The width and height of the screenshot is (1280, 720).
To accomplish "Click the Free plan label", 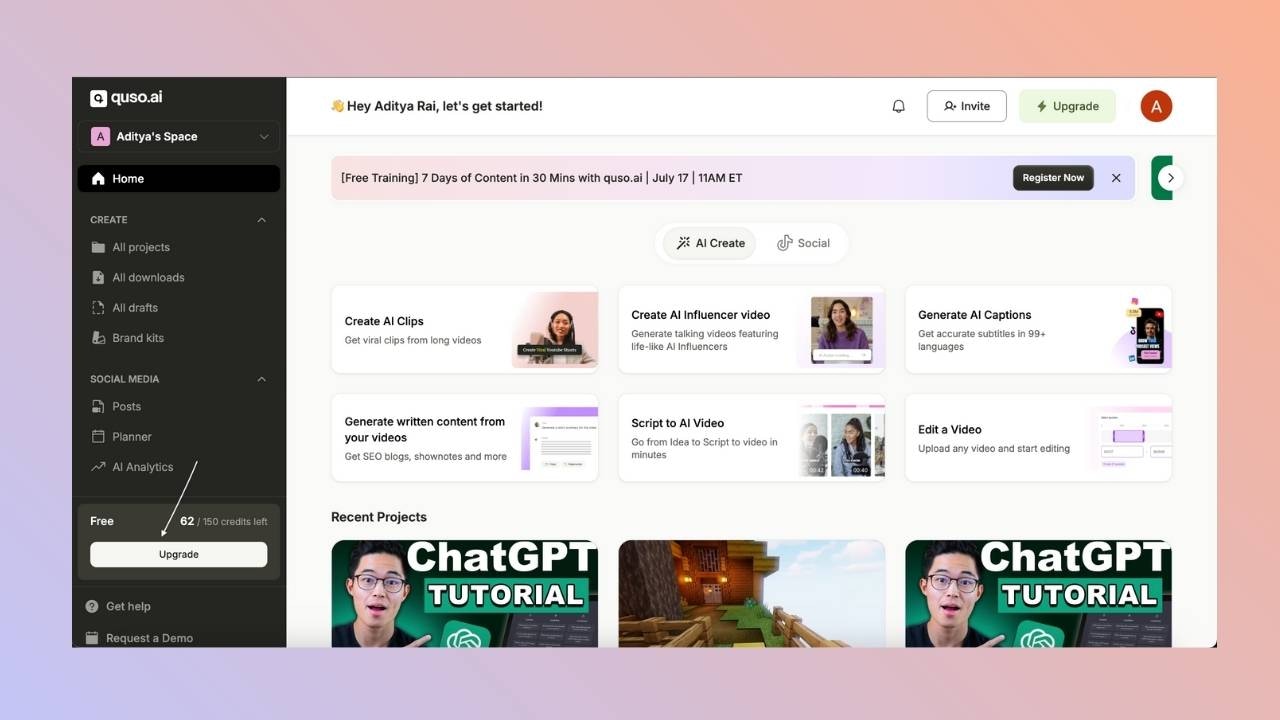I will tap(102, 521).
